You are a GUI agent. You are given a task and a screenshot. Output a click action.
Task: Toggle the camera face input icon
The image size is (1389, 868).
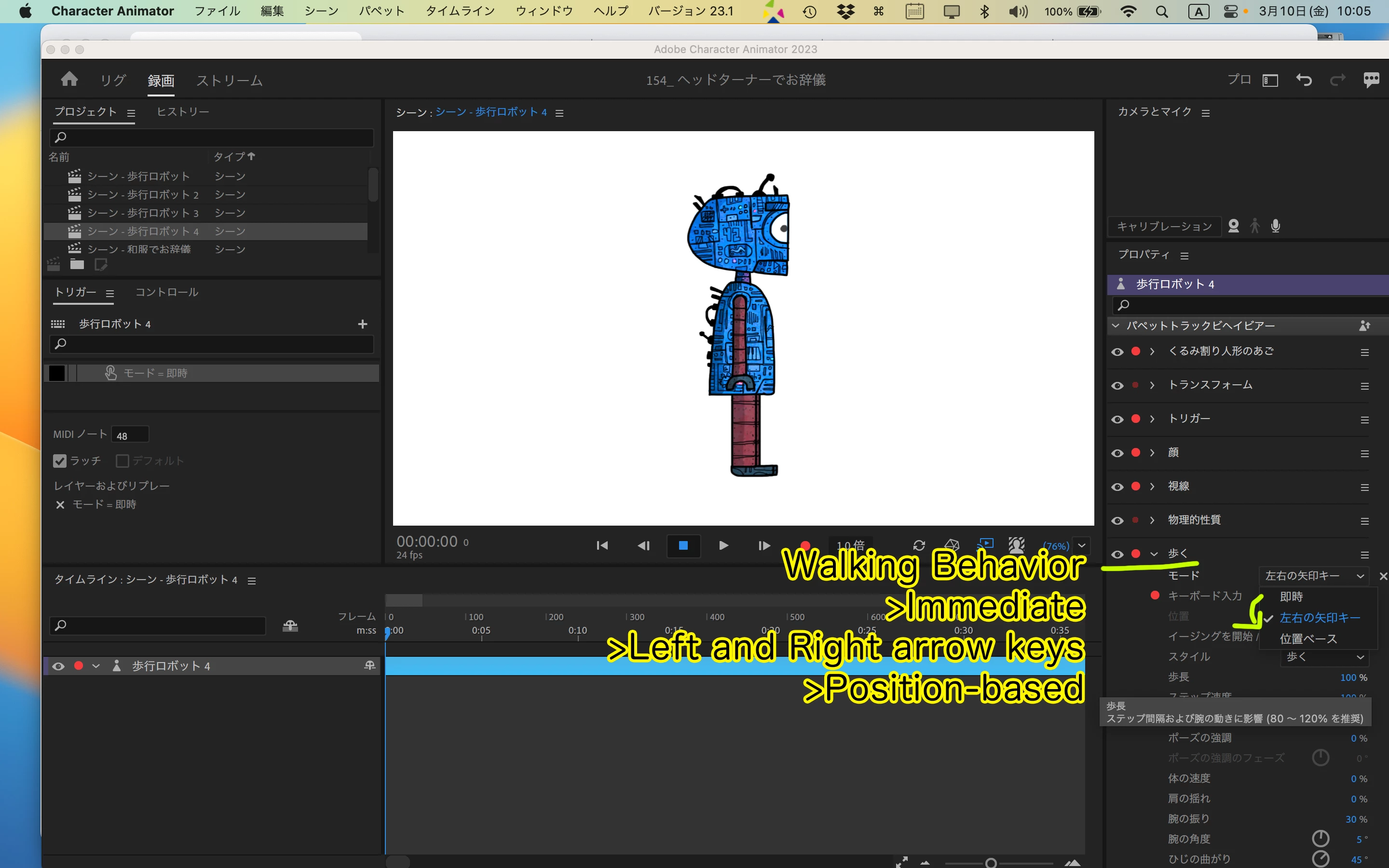tap(1233, 226)
